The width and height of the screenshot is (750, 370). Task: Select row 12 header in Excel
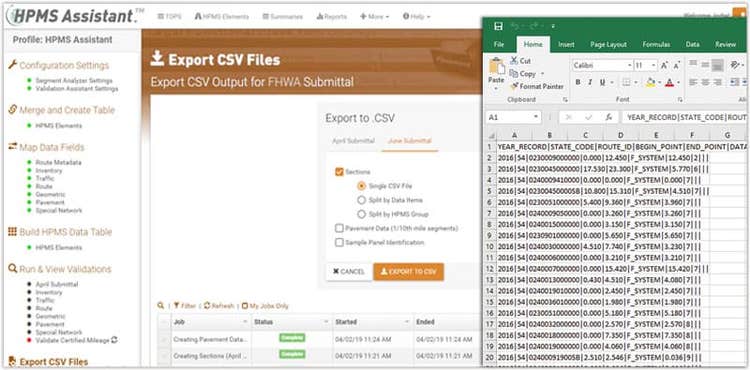click(490, 269)
